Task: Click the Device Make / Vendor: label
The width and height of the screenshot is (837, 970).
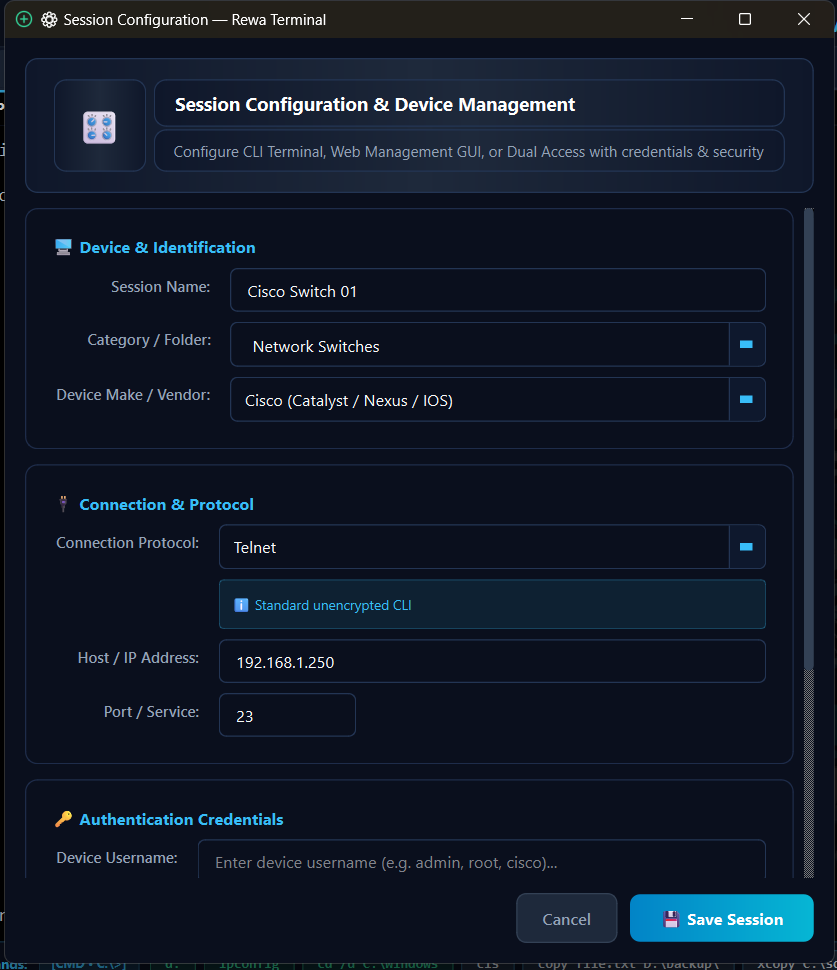Action: coord(133,395)
